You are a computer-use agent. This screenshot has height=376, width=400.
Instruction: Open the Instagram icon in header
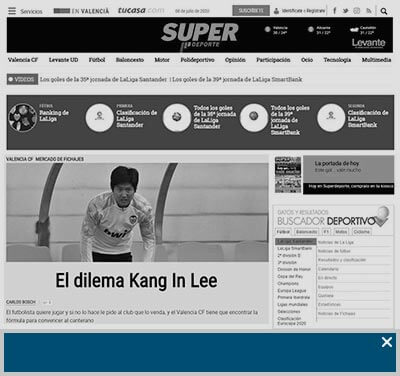coord(357,11)
